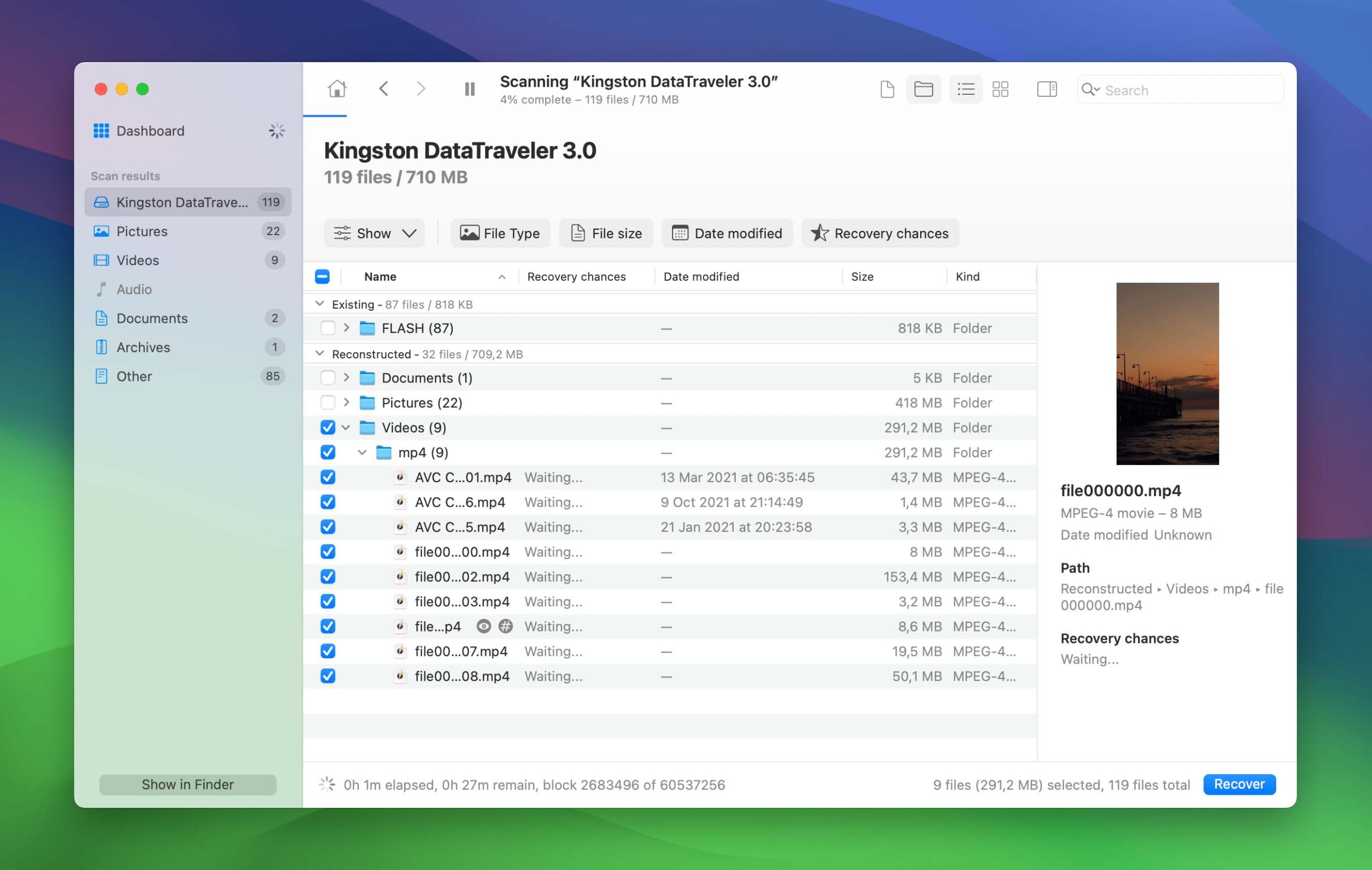Select Documents in the sidebar
Image resolution: width=1372 pixels, height=870 pixels.
click(x=152, y=318)
